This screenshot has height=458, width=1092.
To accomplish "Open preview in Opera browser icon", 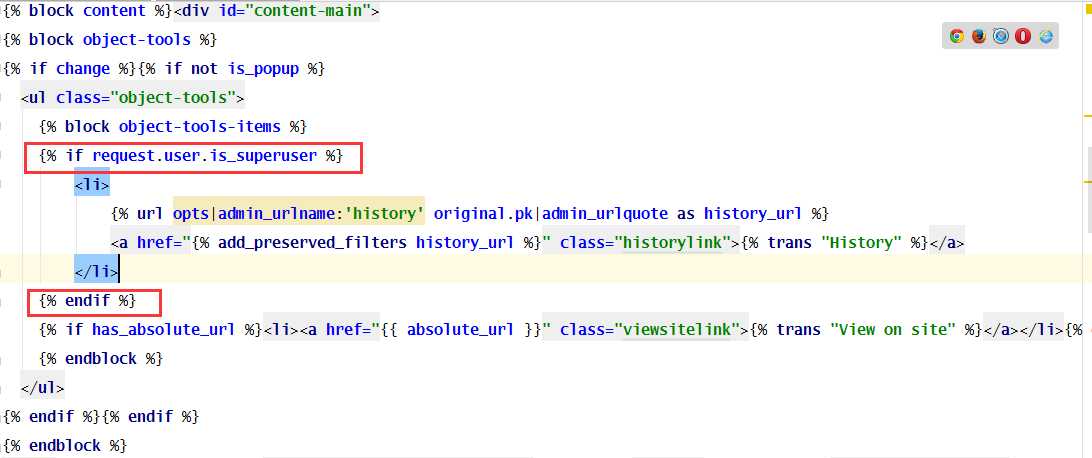I will tap(1023, 36).
